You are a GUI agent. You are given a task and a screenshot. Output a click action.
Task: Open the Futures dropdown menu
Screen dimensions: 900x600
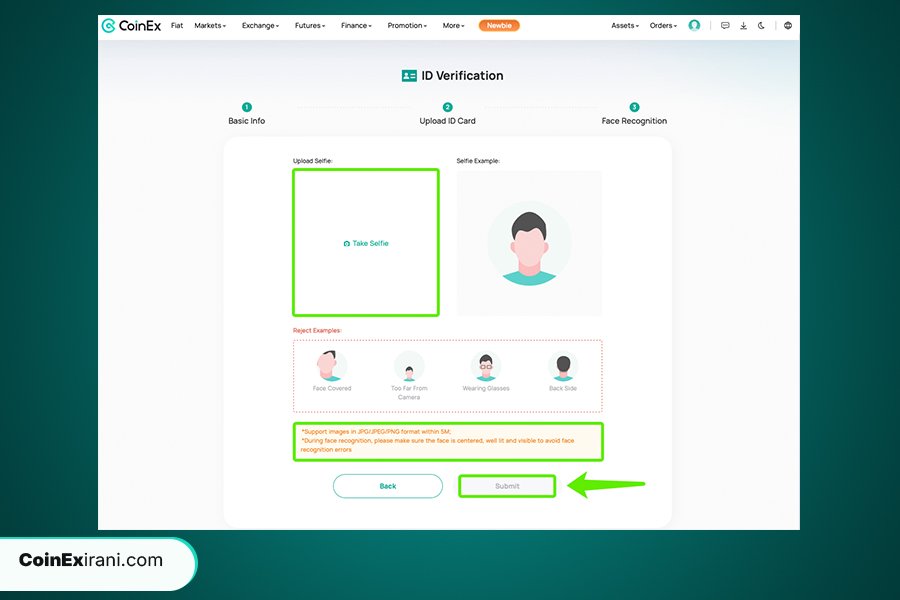[310, 26]
